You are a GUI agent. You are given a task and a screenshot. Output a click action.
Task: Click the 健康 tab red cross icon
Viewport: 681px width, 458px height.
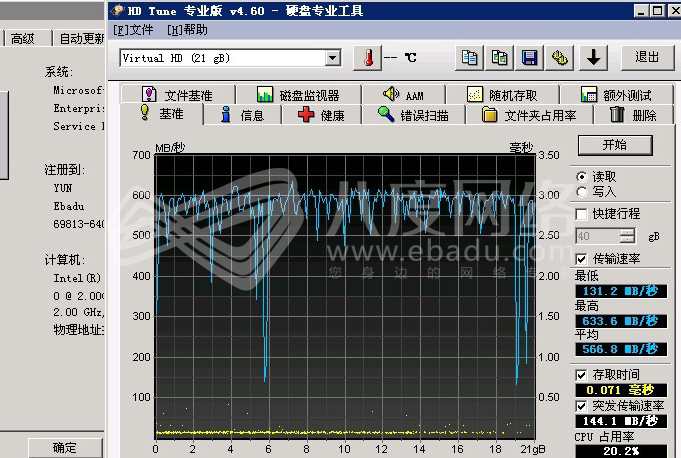[x=306, y=115]
